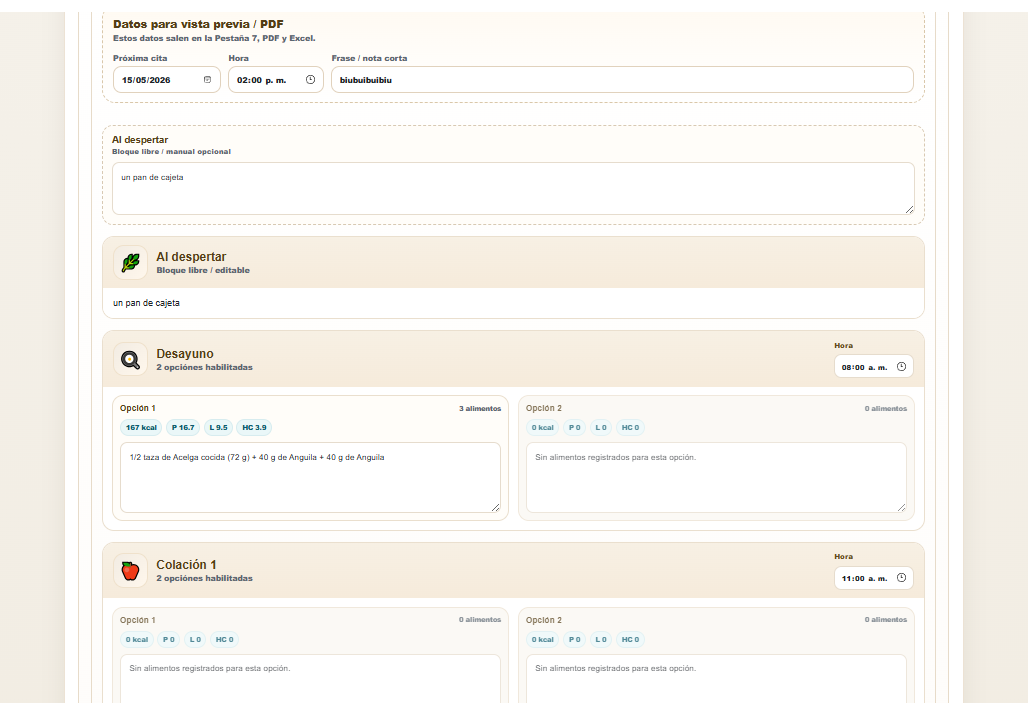
Task: Click the resize handle of Desayuno Opción 1 textarea
Action: [496, 508]
